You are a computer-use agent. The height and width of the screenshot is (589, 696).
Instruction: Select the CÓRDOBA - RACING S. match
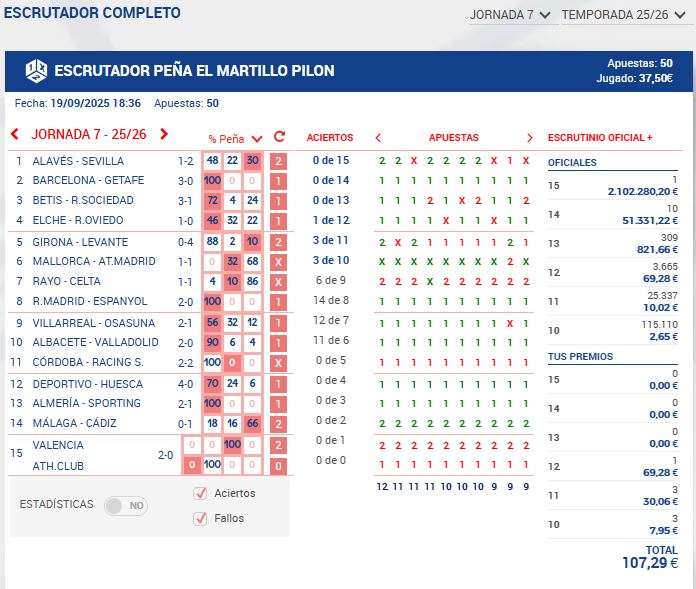click(x=88, y=362)
